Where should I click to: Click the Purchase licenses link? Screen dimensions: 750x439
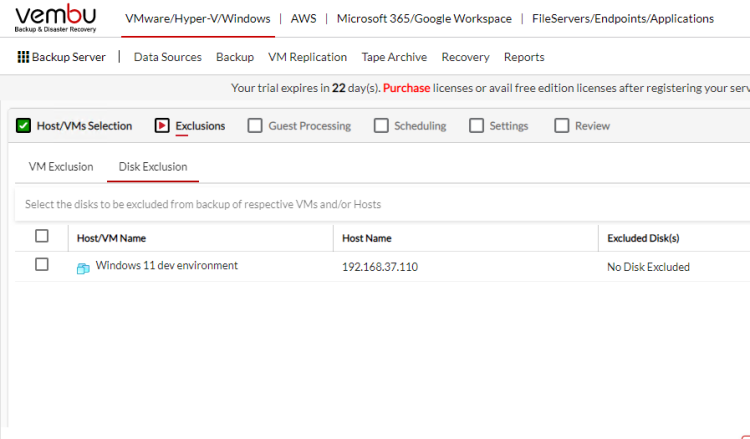[x=406, y=88]
